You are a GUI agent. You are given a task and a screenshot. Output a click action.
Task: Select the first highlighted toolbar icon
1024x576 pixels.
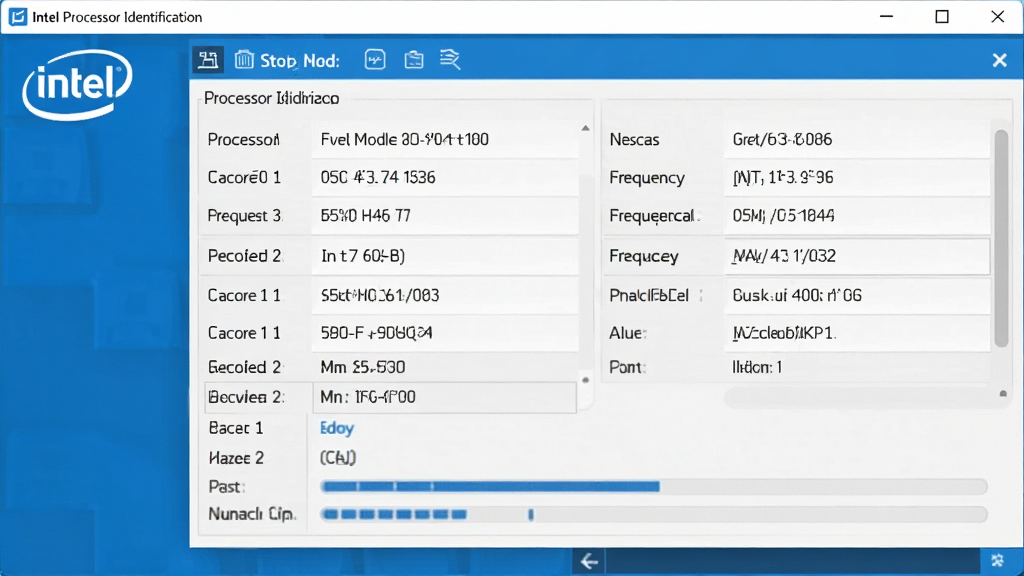tap(208, 60)
